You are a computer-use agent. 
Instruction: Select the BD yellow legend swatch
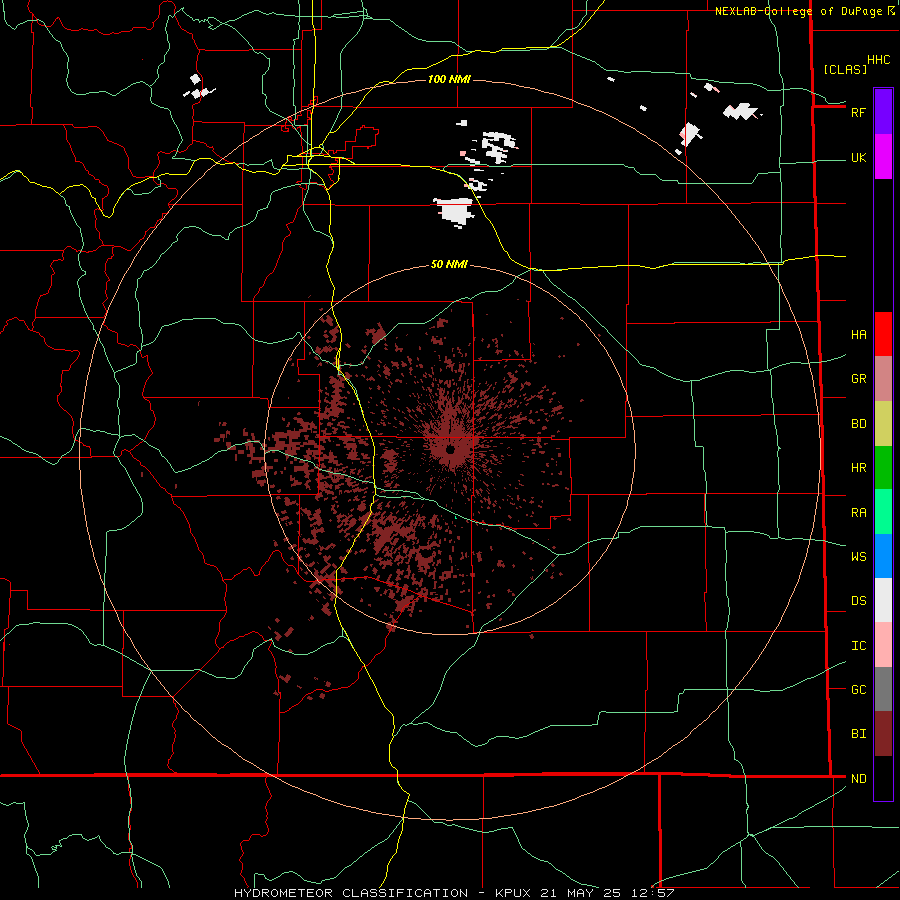(x=883, y=424)
